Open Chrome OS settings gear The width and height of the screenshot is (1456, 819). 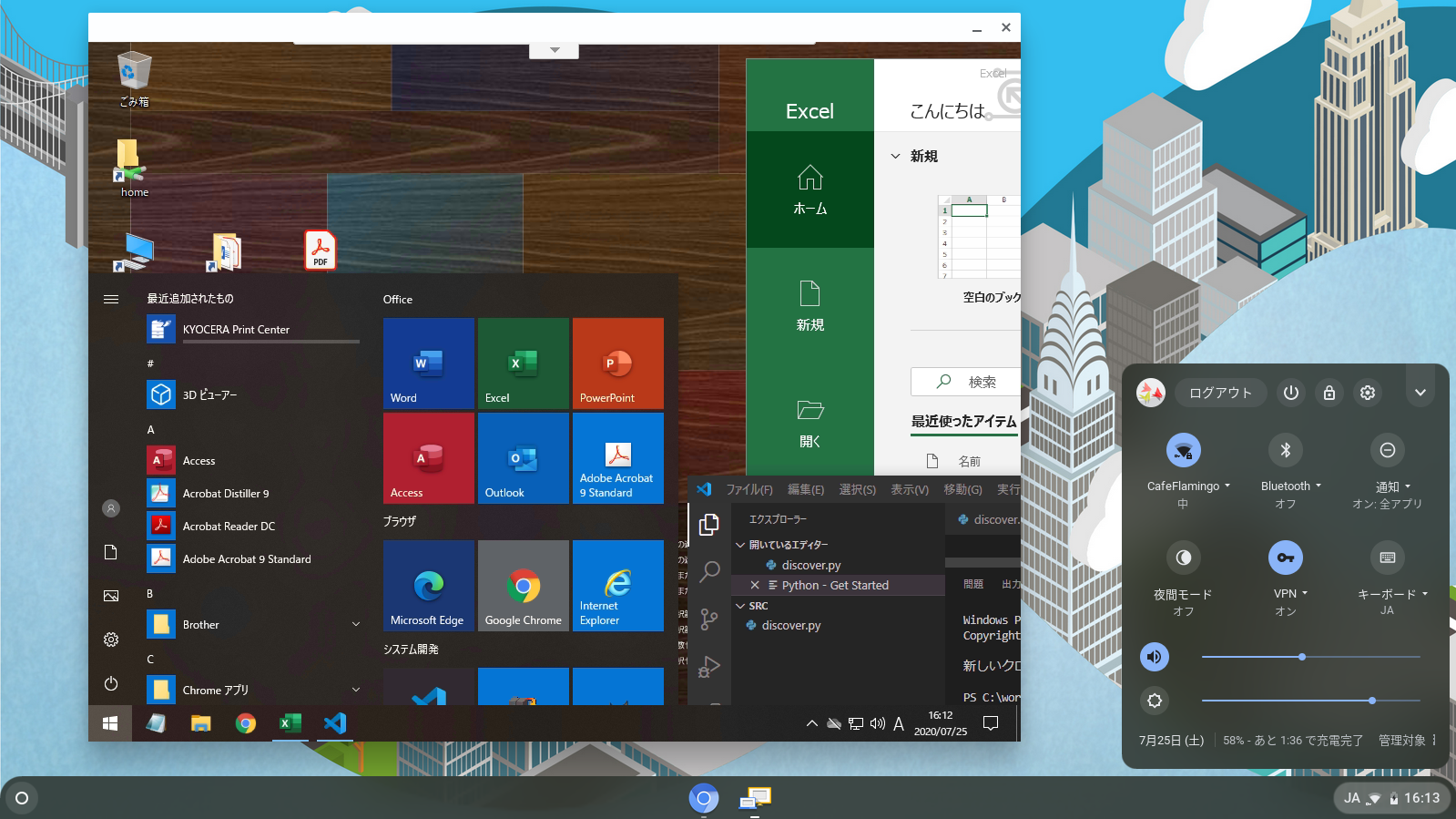(x=1368, y=393)
